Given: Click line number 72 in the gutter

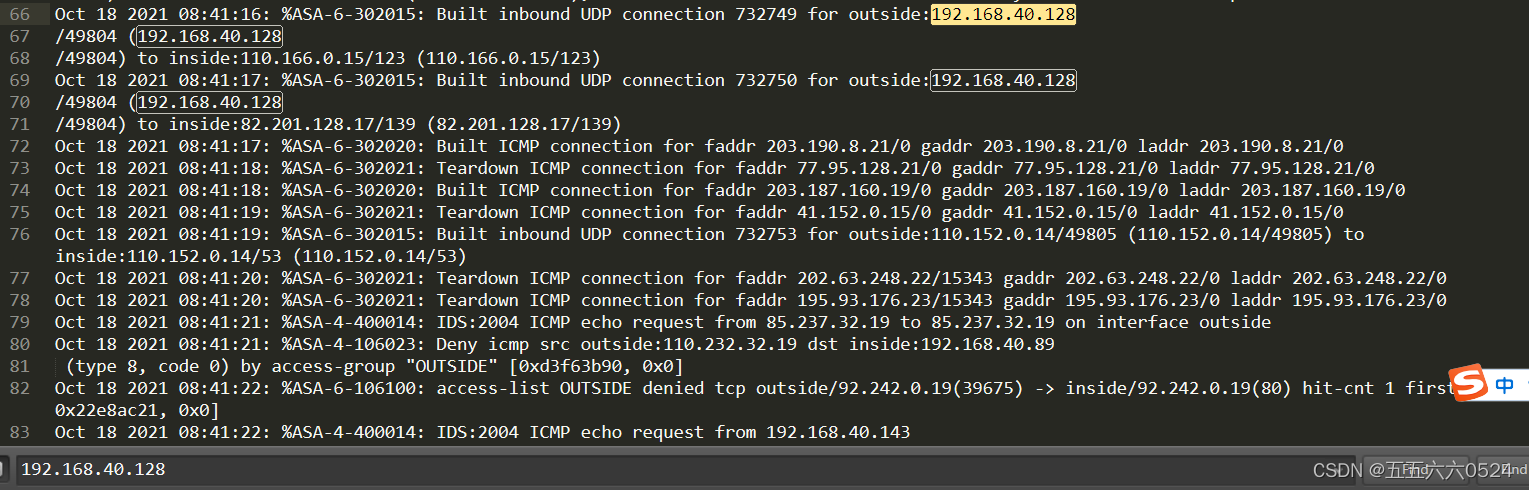Looking at the screenshot, I should point(19,146).
